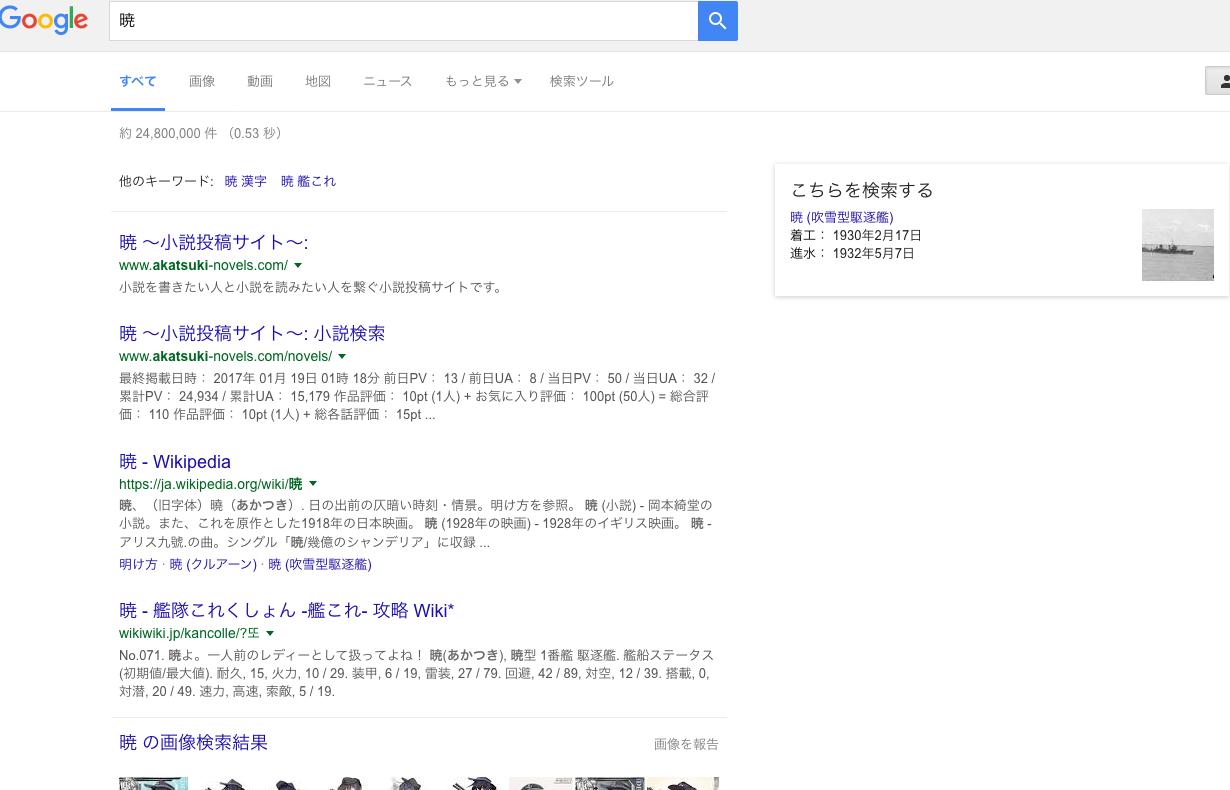Switch to the ニュース tab
The width and height of the screenshot is (1230, 790).
click(x=388, y=81)
